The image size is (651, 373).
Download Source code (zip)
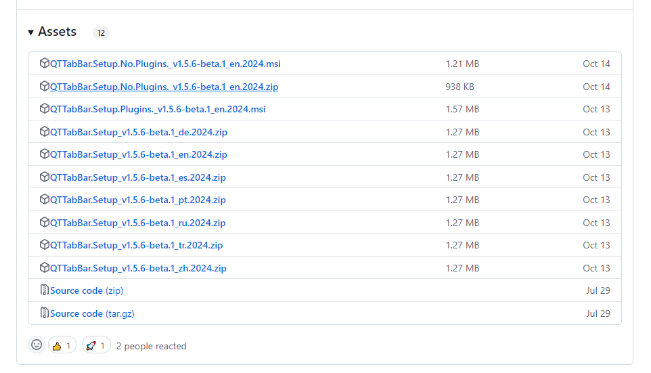(x=87, y=290)
